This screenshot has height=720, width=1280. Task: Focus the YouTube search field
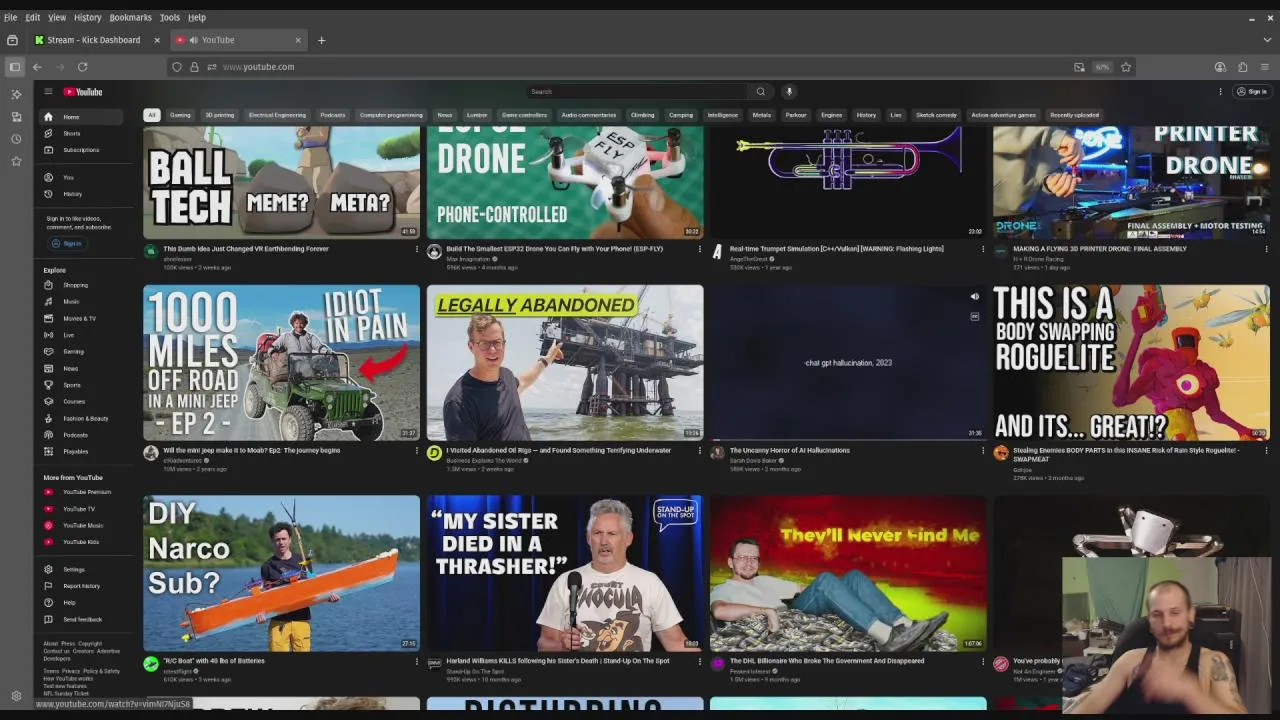coord(637,92)
